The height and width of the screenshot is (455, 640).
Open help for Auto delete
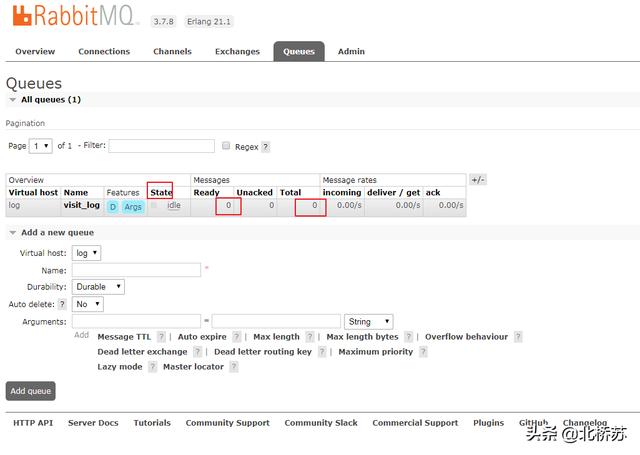[62, 304]
